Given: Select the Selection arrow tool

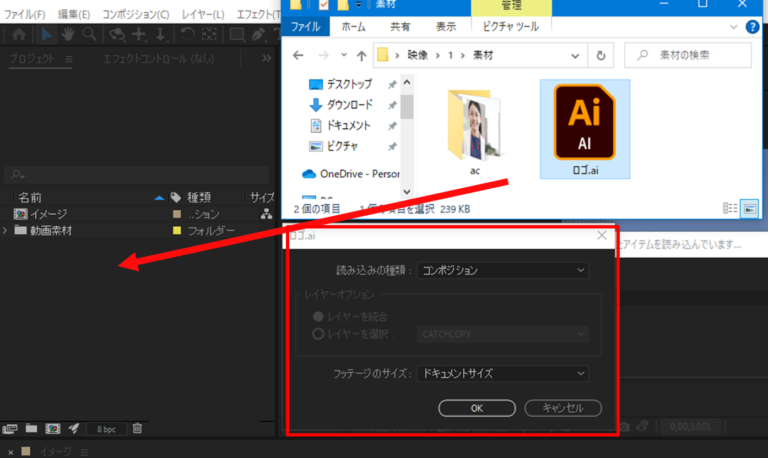Looking at the screenshot, I should [48, 35].
